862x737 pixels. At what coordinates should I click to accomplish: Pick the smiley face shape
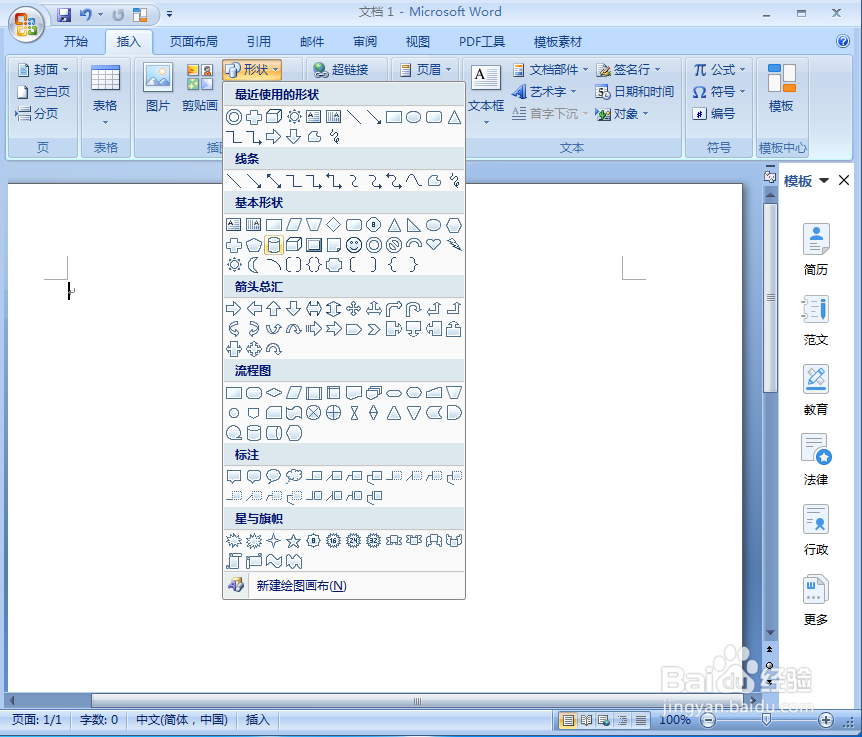tap(353, 245)
